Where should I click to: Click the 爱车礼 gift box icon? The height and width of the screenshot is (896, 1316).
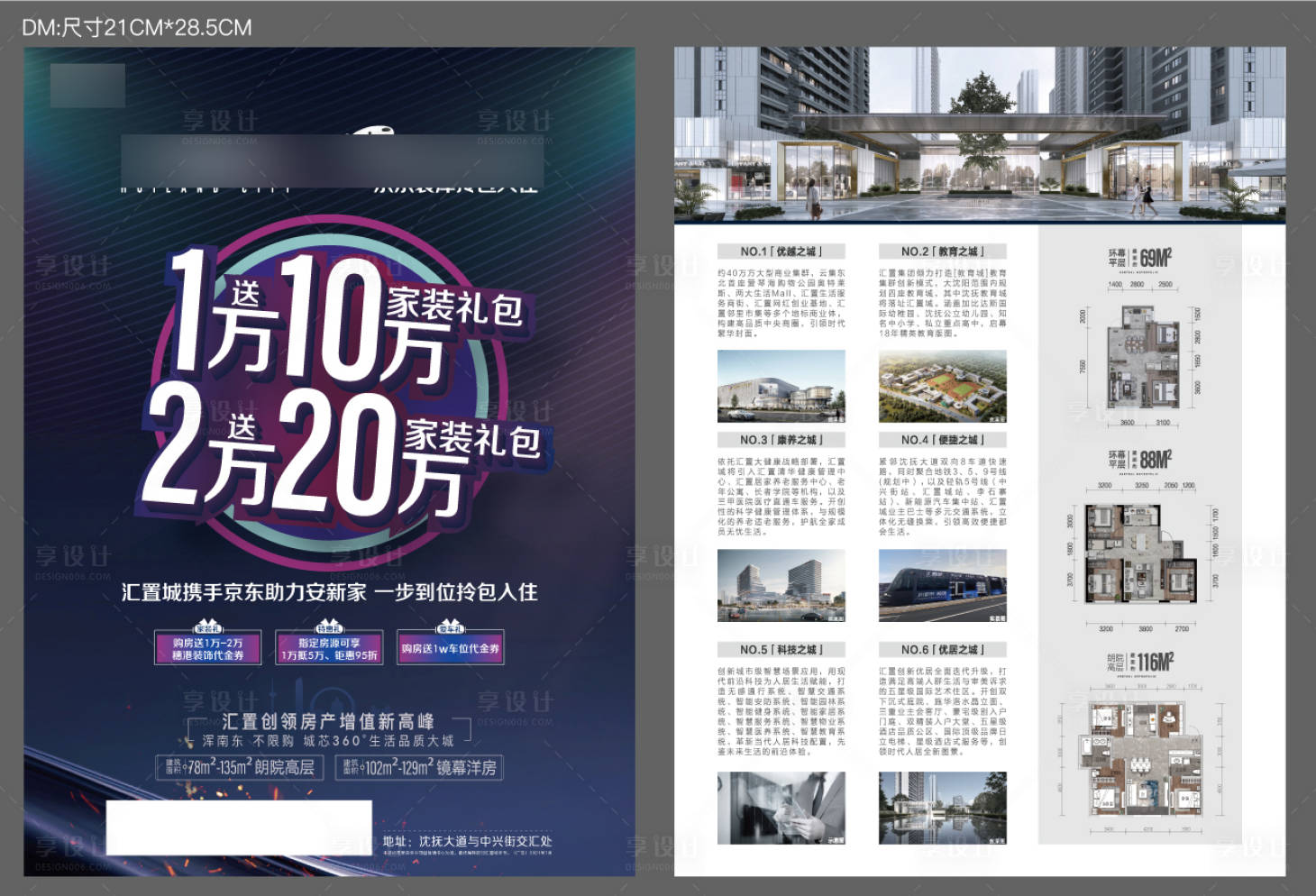coord(450,627)
